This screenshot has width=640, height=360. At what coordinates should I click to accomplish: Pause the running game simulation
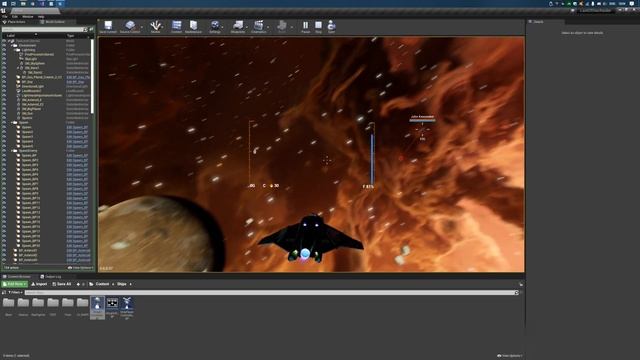click(x=305, y=27)
